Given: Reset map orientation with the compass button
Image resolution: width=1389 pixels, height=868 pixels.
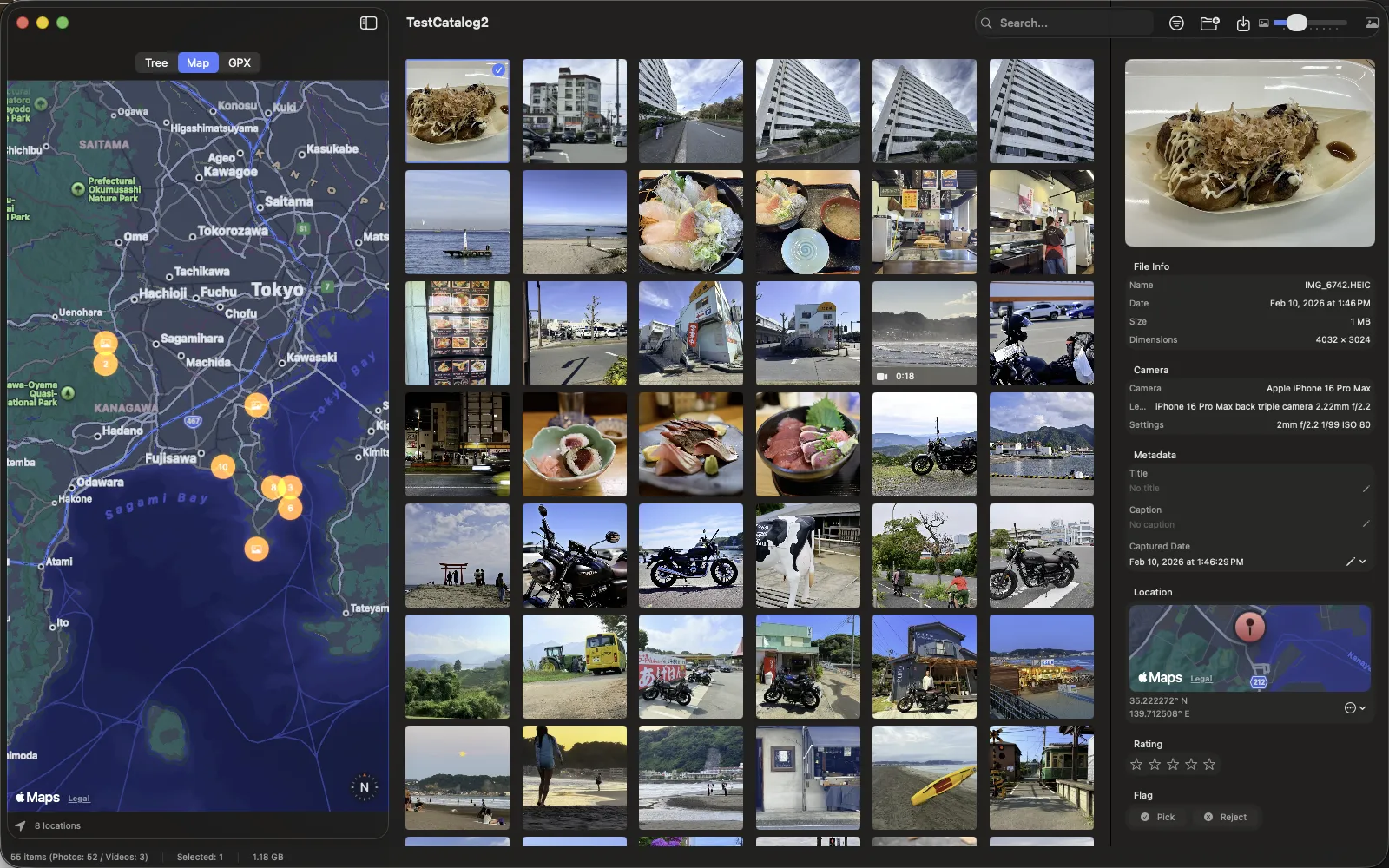Looking at the screenshot, I should point(365,787).
